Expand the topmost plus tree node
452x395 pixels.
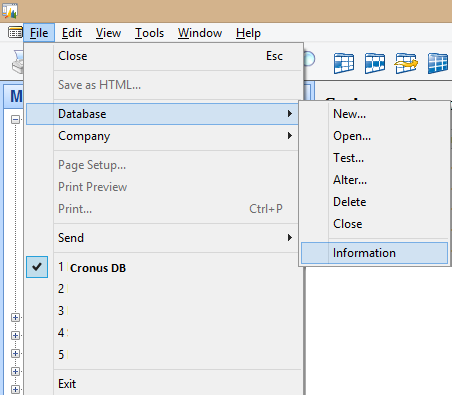click(x=15, y=317)
